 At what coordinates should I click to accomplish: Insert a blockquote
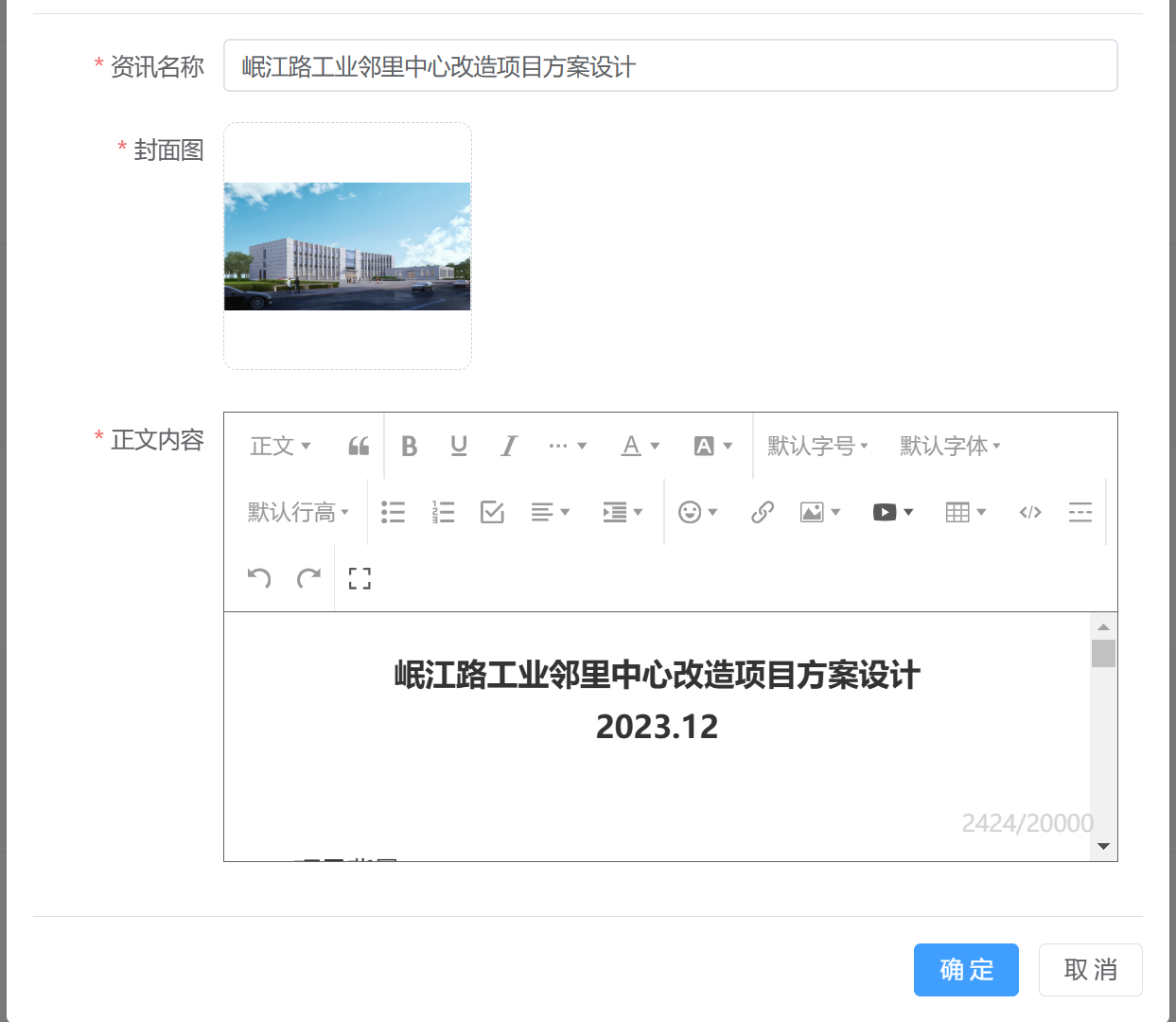point(359,446)
